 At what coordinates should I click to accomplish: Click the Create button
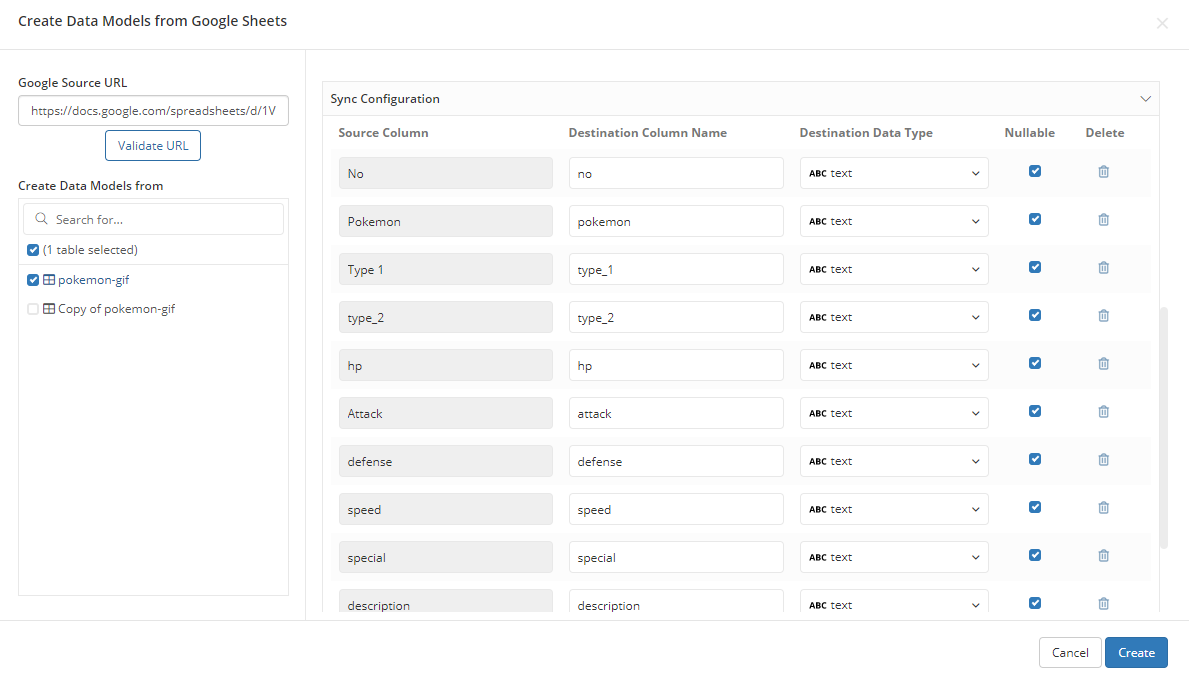pyautogui.click(x=1136, y=652)
